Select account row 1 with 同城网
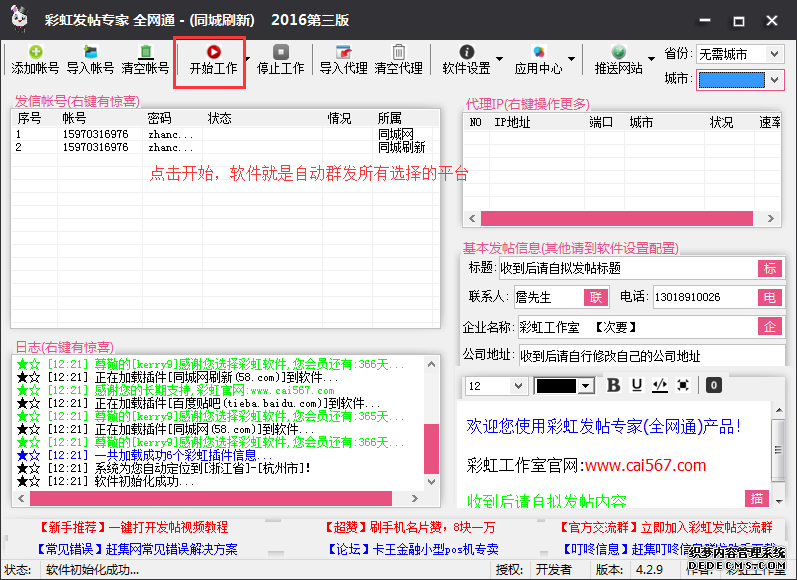 tap(225, 134)
